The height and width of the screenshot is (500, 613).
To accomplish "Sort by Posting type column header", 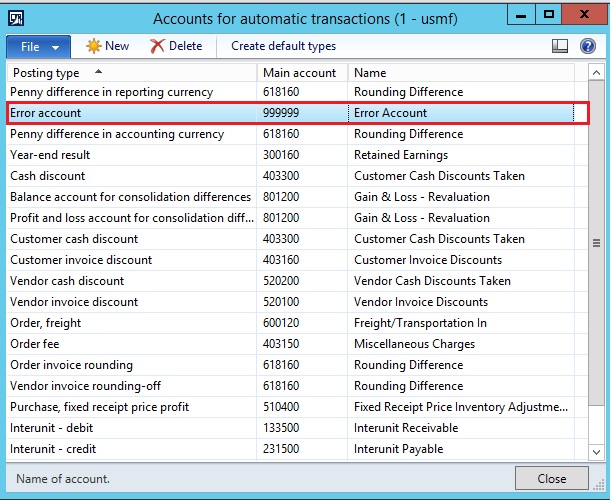I will click(130, 73).
